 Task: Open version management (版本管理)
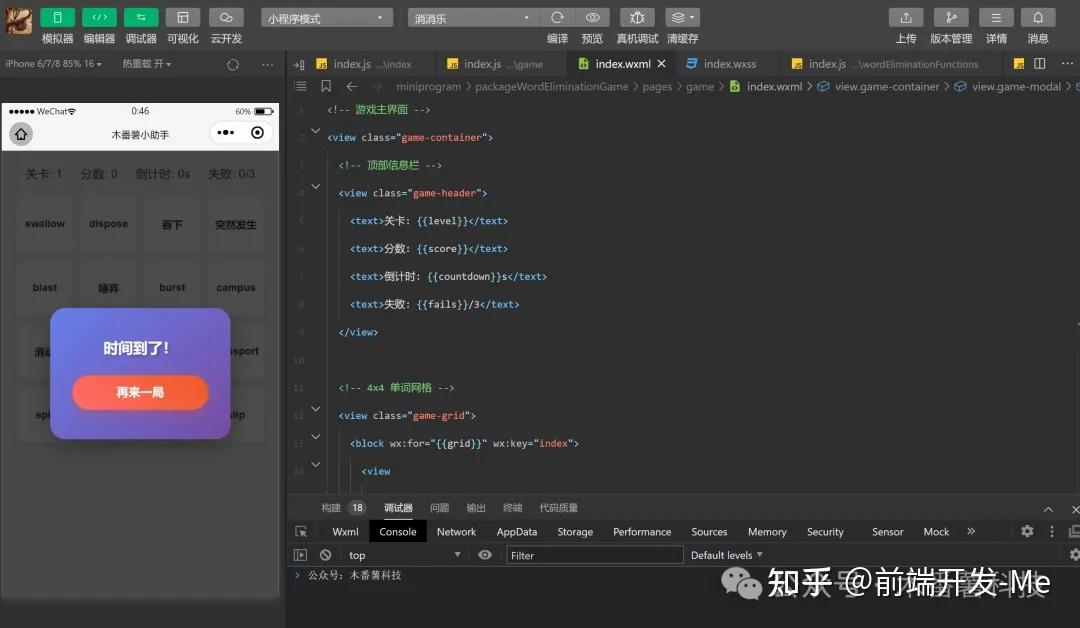951,17
